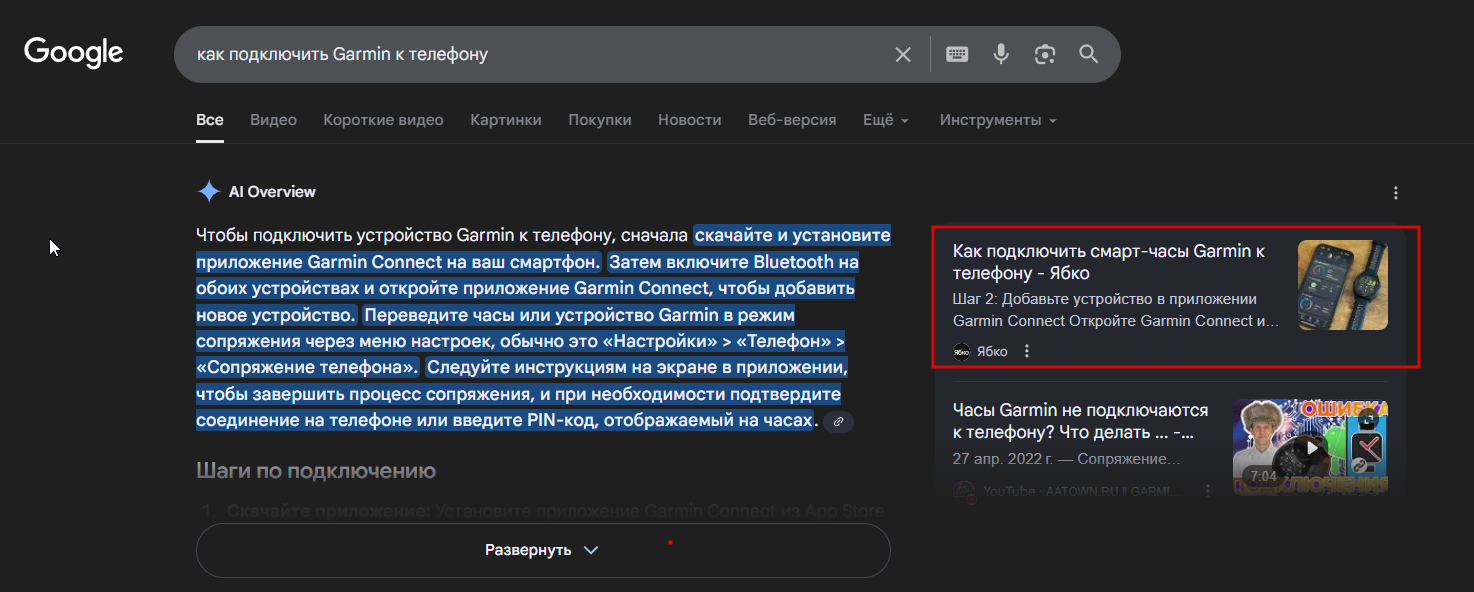Click the Ябко source name

tap(992, 351)
